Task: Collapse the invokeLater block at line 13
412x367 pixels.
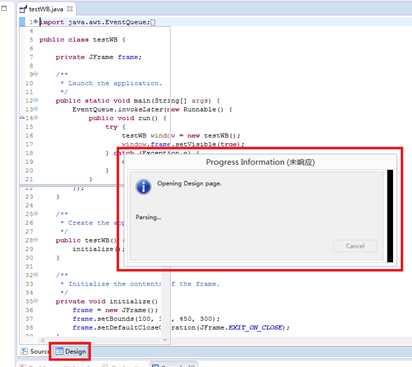Action: (36, 109)
